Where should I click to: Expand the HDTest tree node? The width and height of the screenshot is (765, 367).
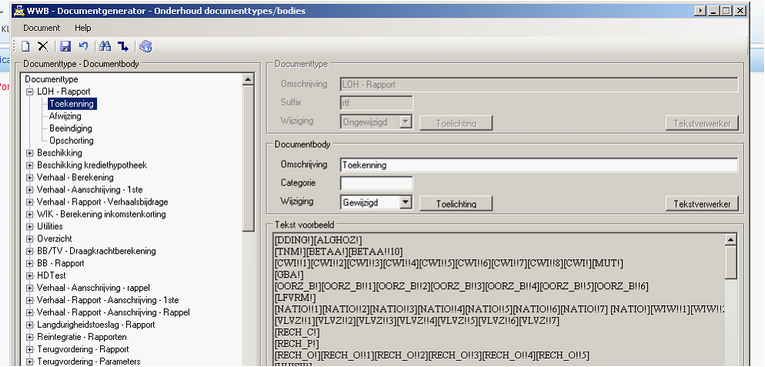click(30, 275)
